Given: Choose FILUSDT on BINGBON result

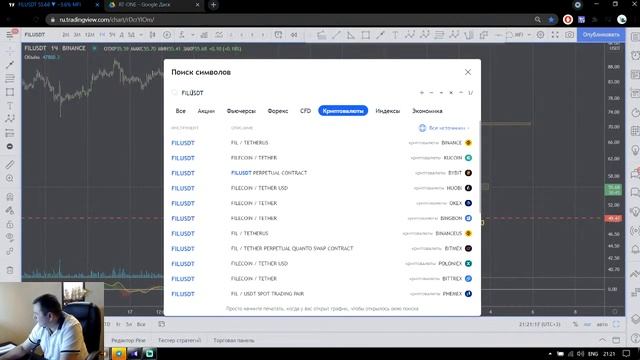Looking at the screenshot, I should (322, 218).
